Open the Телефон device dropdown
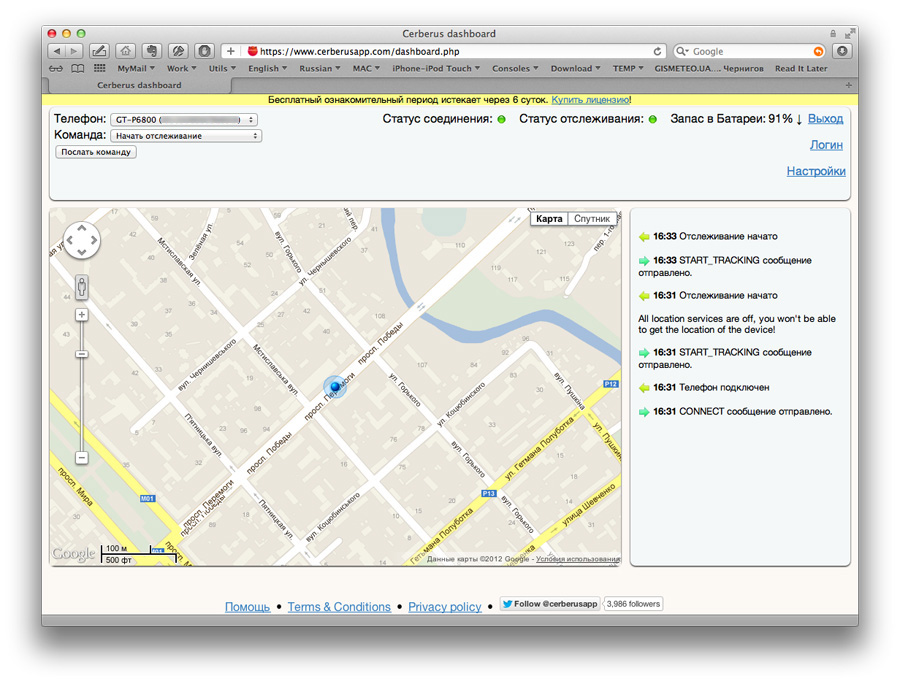 [184, 119]
